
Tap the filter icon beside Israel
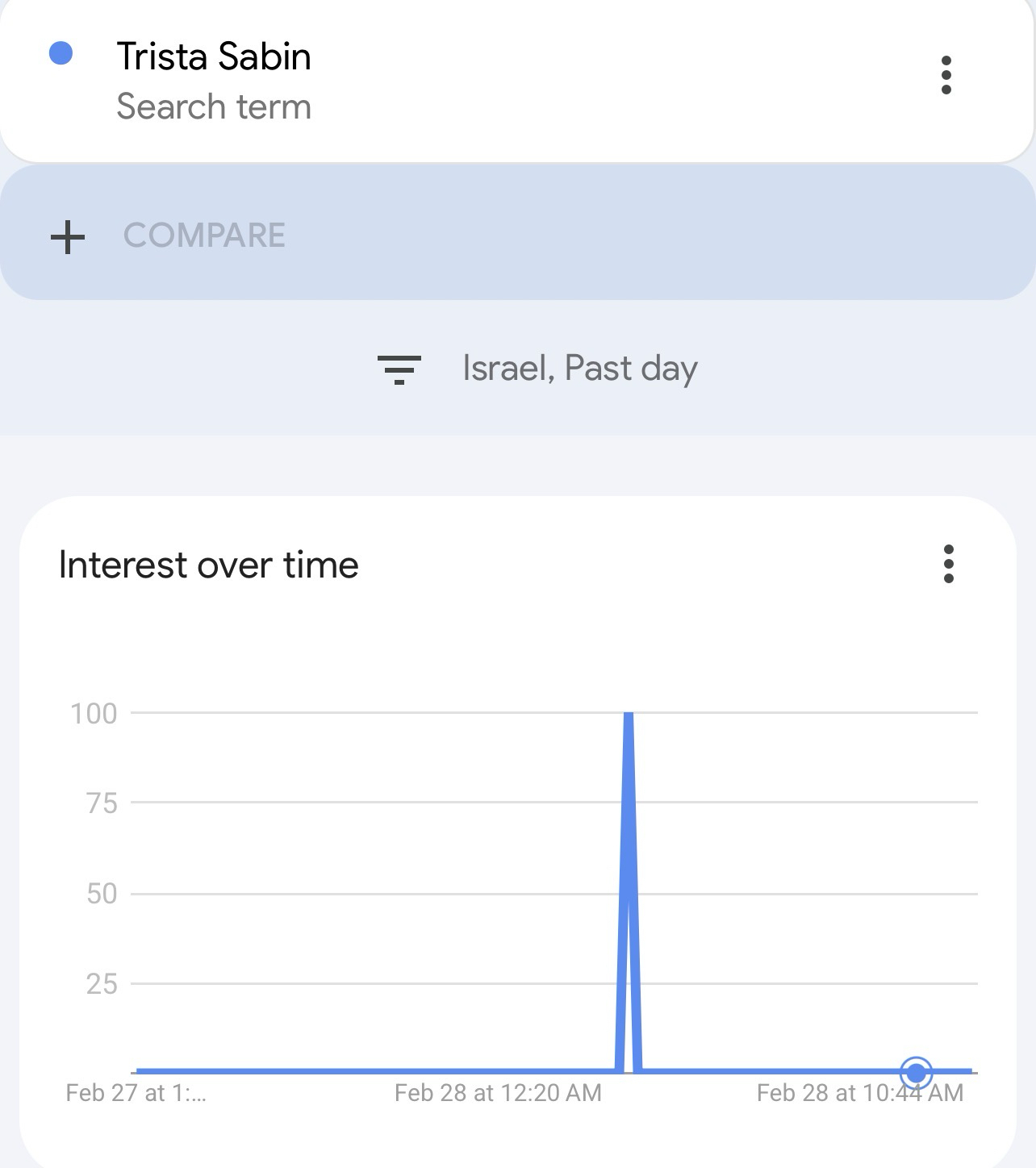click(x=399, y=369)
